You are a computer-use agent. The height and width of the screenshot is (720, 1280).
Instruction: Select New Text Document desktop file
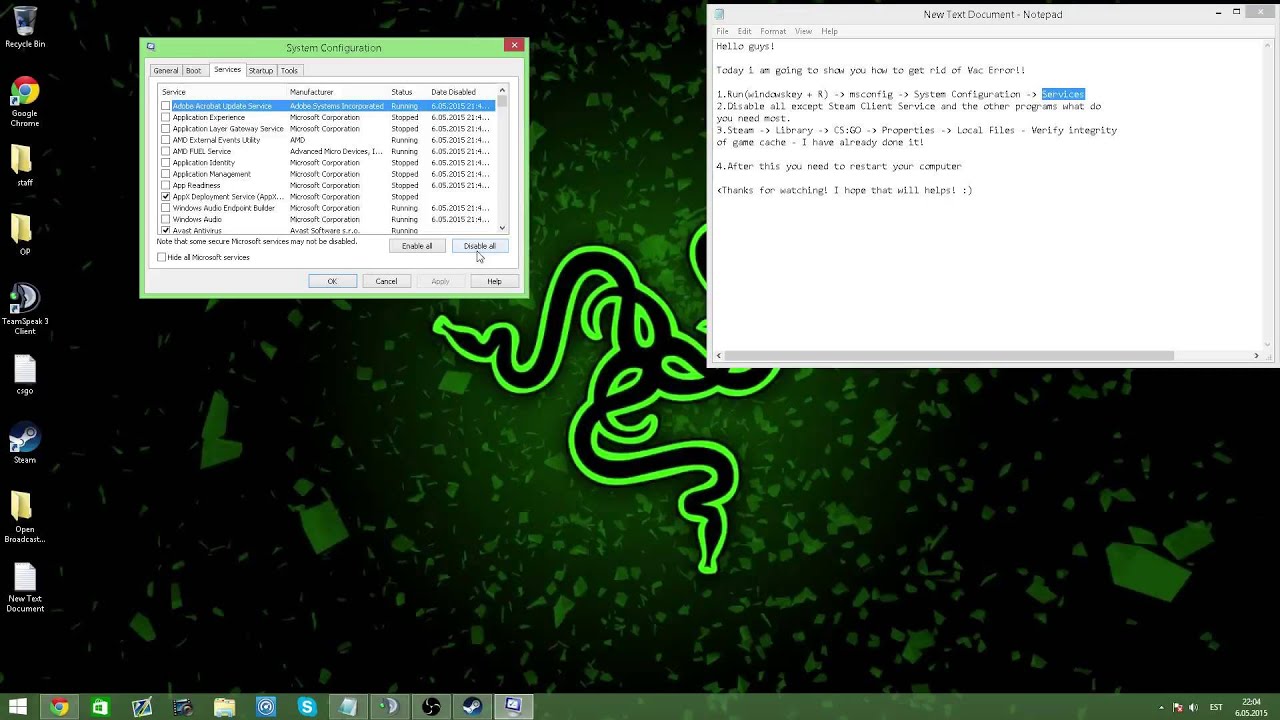(x=25, y=588)
